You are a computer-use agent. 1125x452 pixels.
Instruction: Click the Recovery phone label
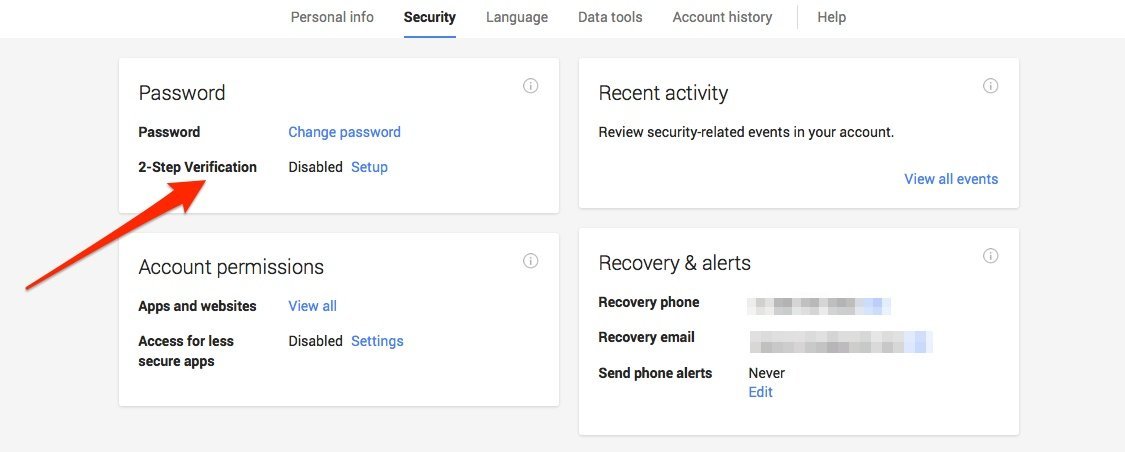point(649,302)
